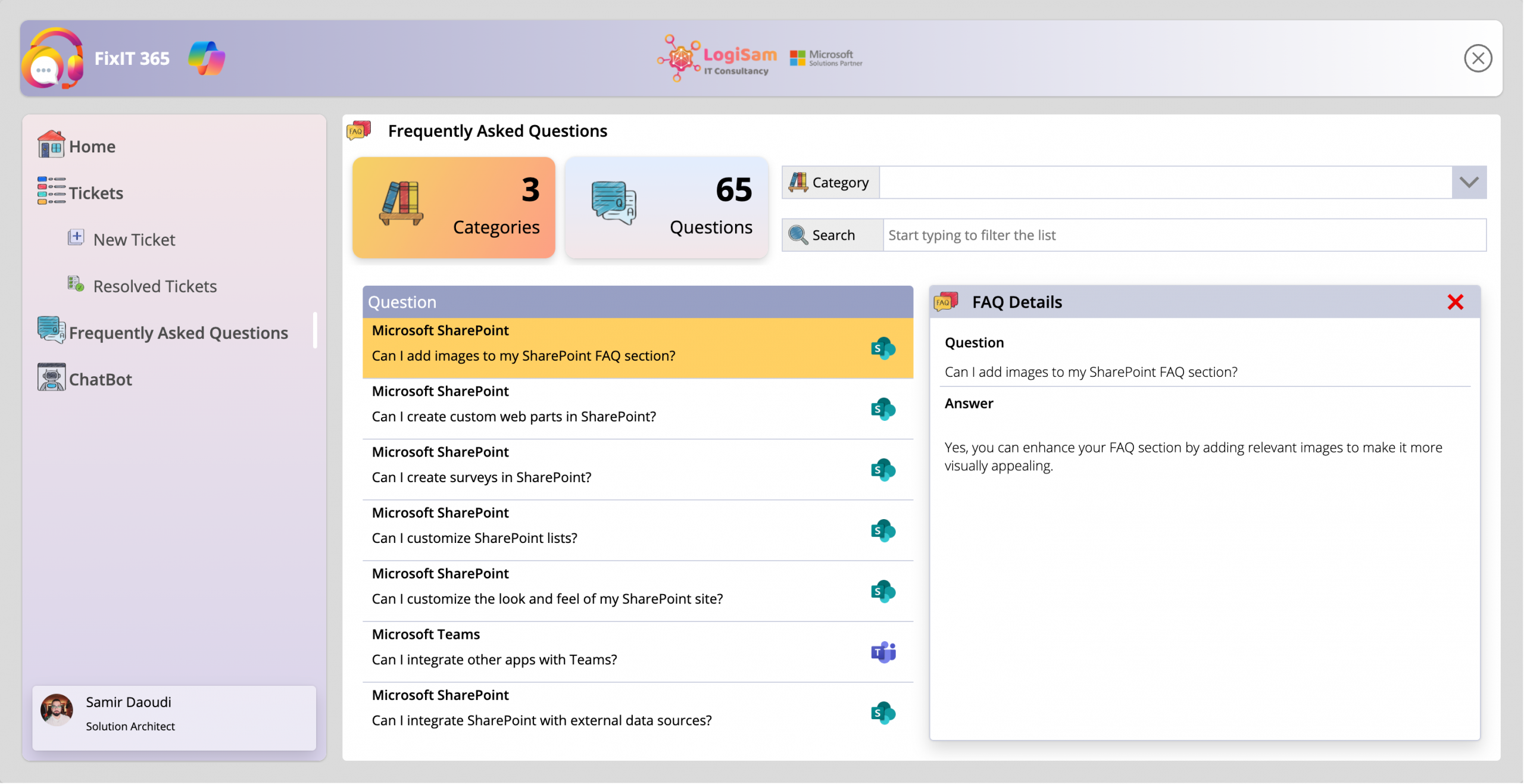Click SharePoint icon on customize lists row

pyautogui.click(x=883, y=530)
